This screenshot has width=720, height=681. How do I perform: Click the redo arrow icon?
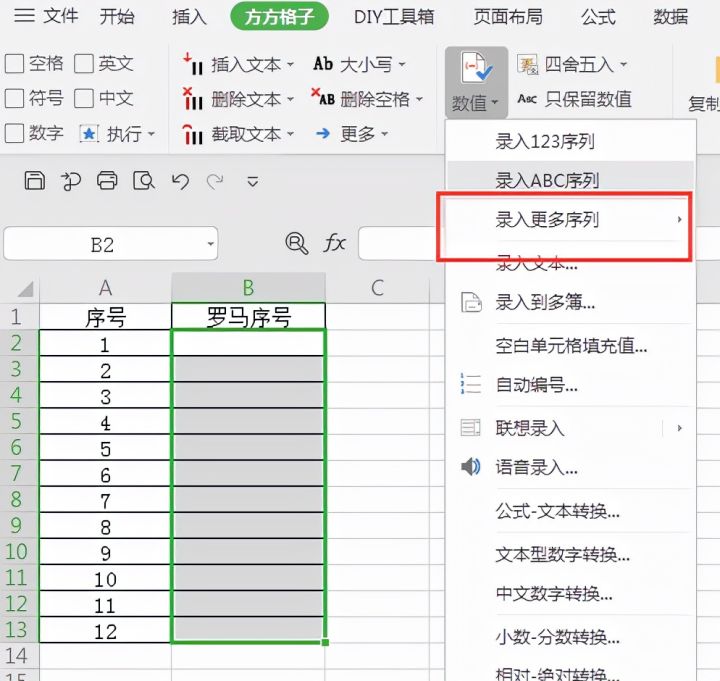click(215, 181)
